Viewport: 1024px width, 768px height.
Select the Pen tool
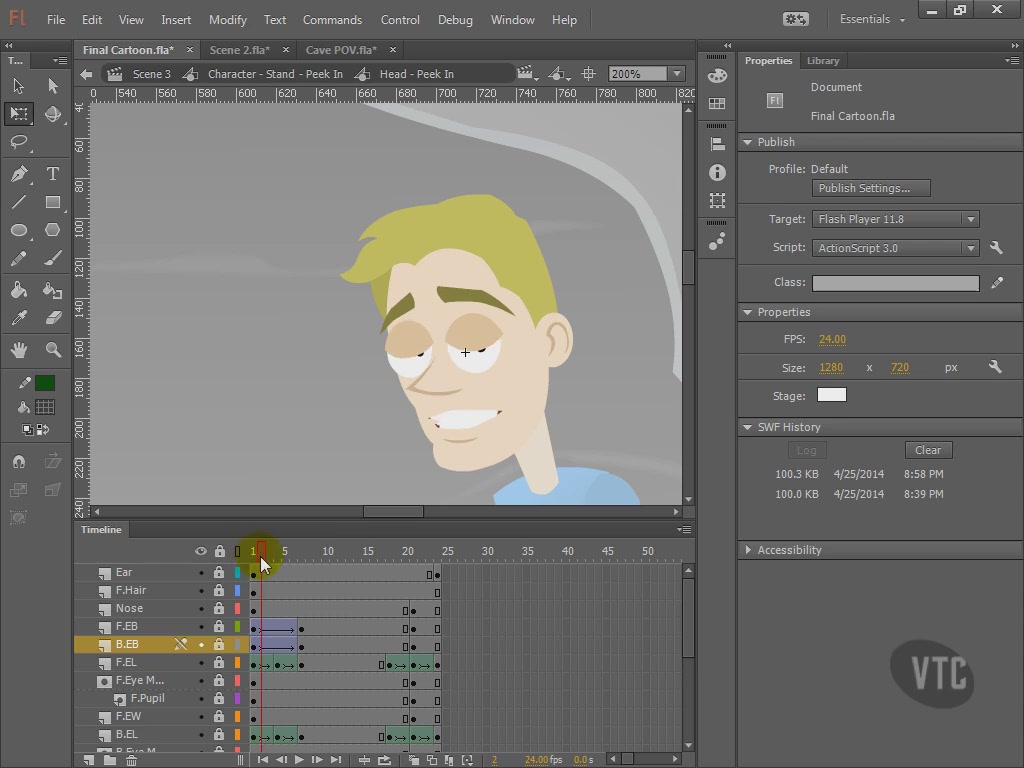click(18, 174)
